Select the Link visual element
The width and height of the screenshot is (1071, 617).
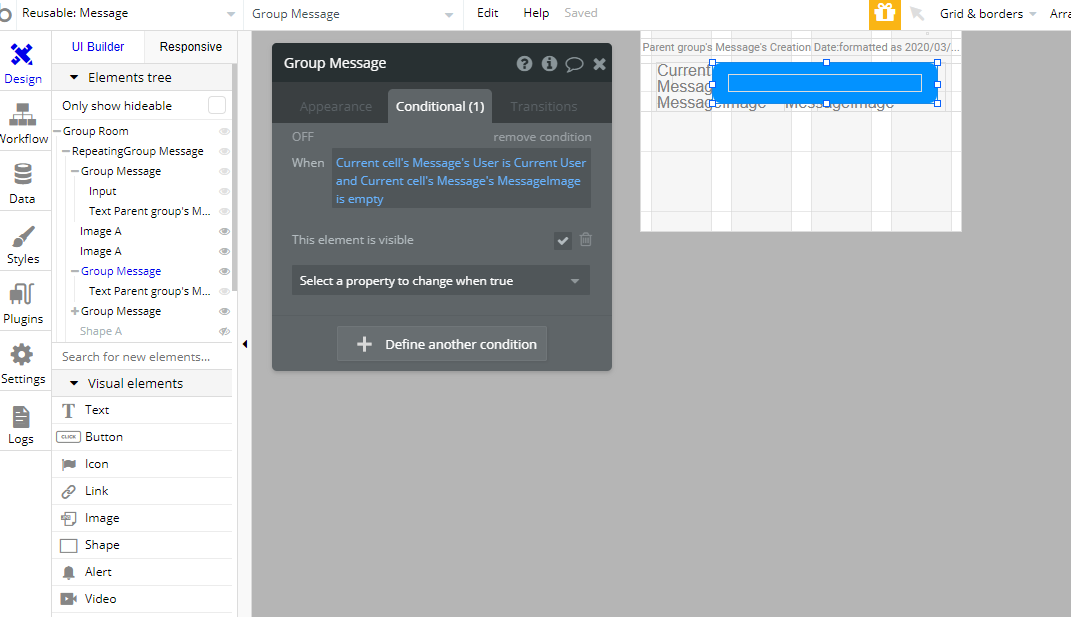coord(142,491)
